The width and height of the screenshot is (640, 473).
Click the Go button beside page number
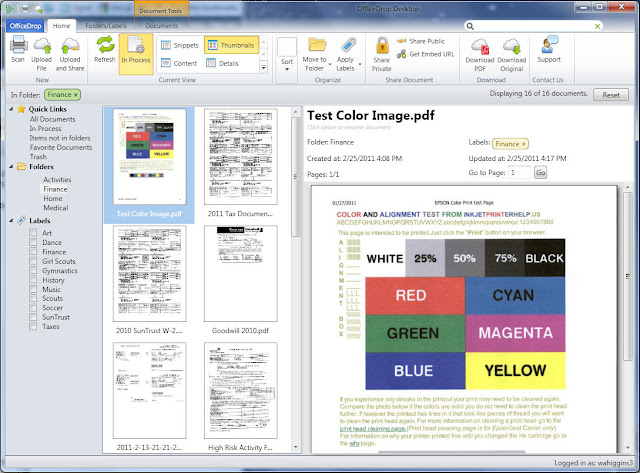[x=540, y=173]
